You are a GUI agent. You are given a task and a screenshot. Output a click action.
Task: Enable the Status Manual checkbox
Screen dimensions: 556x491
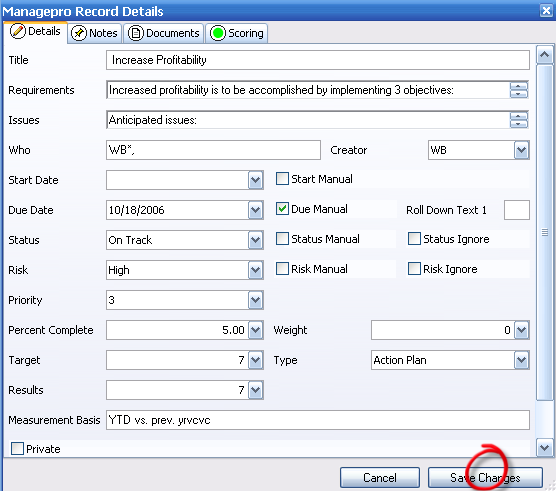(282, 239)
